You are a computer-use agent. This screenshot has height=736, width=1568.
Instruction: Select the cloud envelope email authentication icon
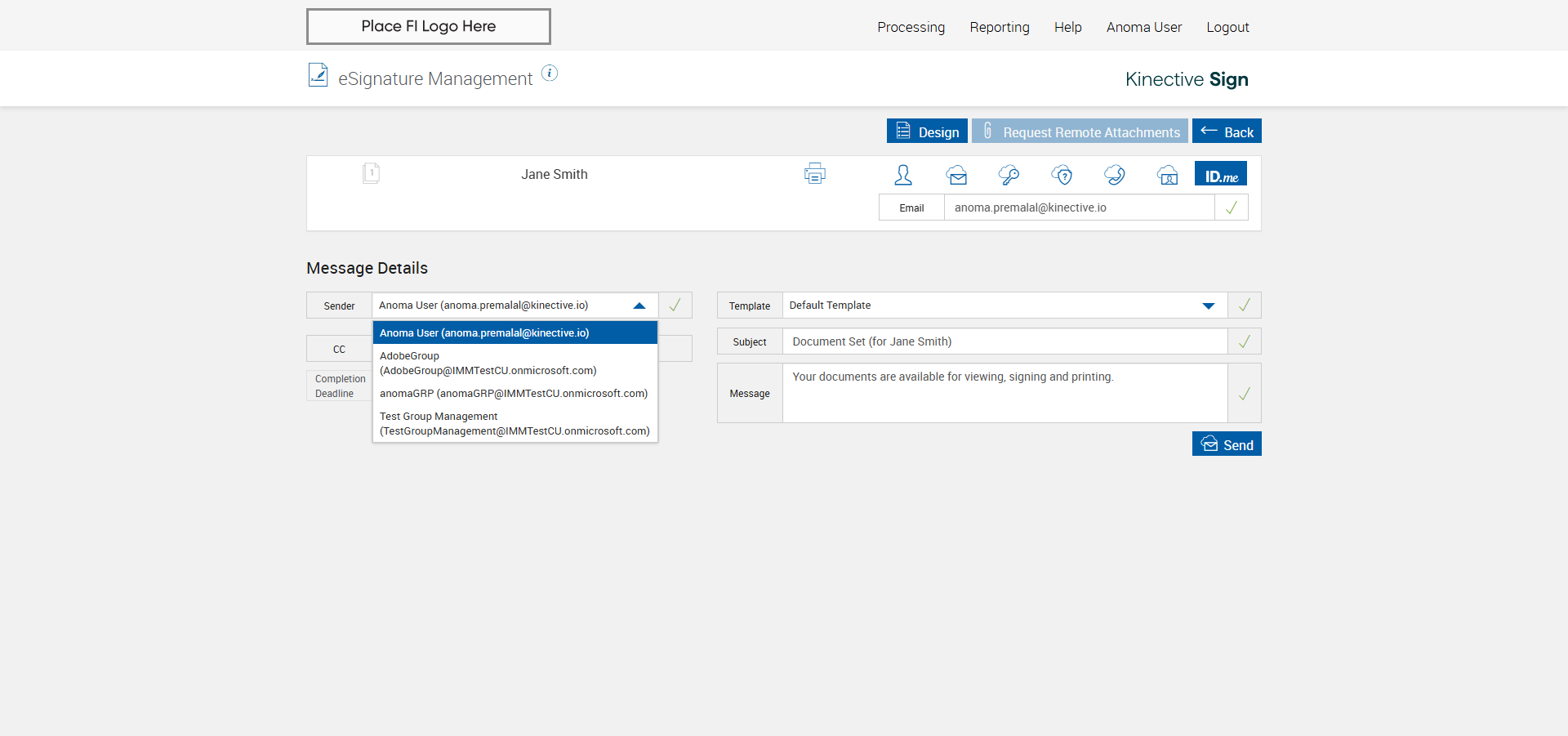tap(956, 175)
